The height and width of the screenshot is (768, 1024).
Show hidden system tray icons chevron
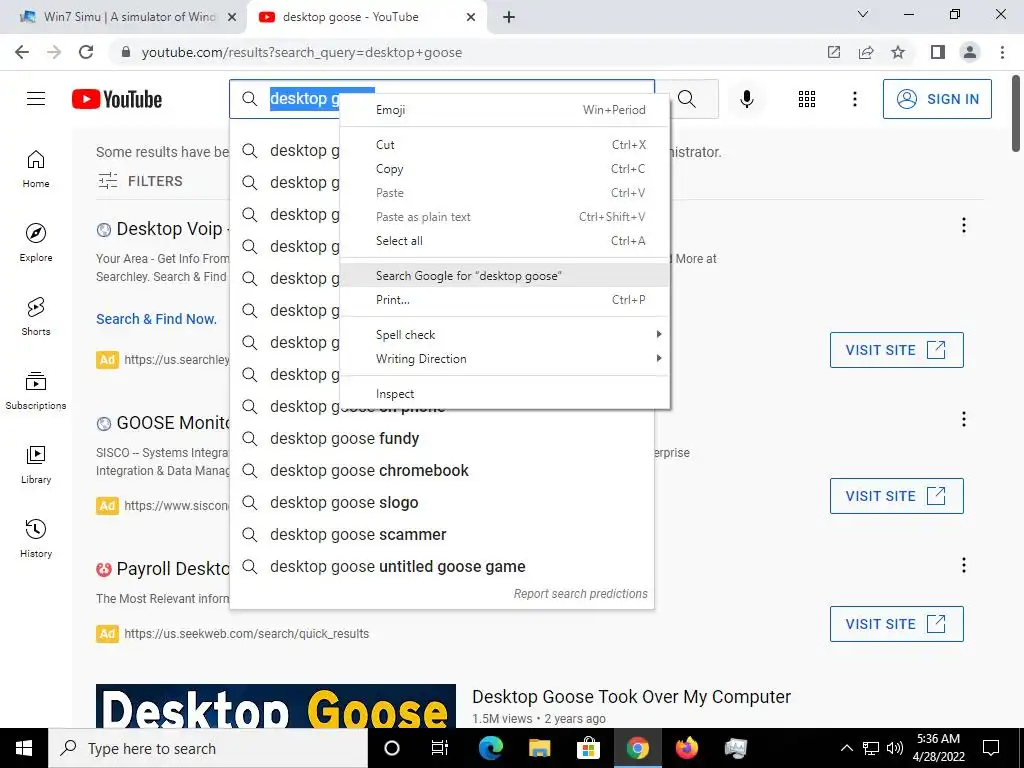(846, 748)
